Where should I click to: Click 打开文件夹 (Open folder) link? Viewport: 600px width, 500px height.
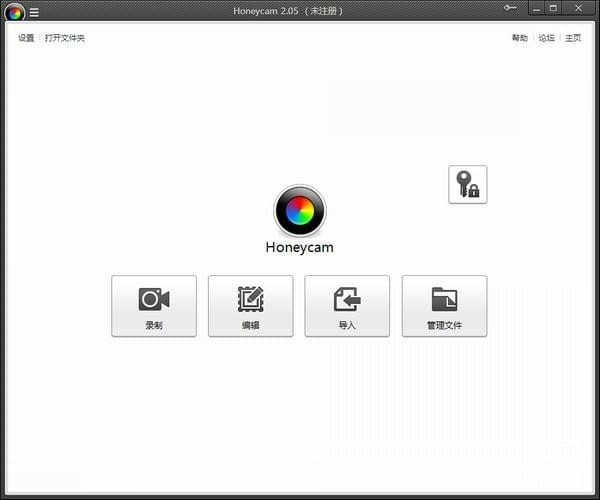[x=65, y=38]
